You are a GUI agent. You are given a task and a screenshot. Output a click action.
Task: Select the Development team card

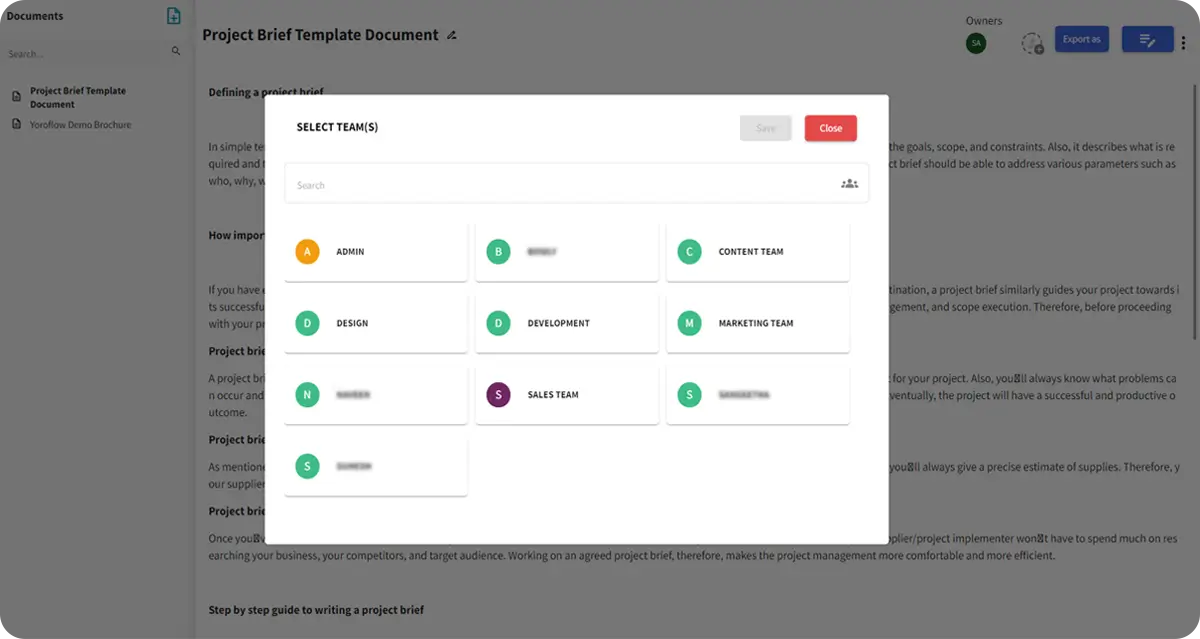[x=566, y=324]
